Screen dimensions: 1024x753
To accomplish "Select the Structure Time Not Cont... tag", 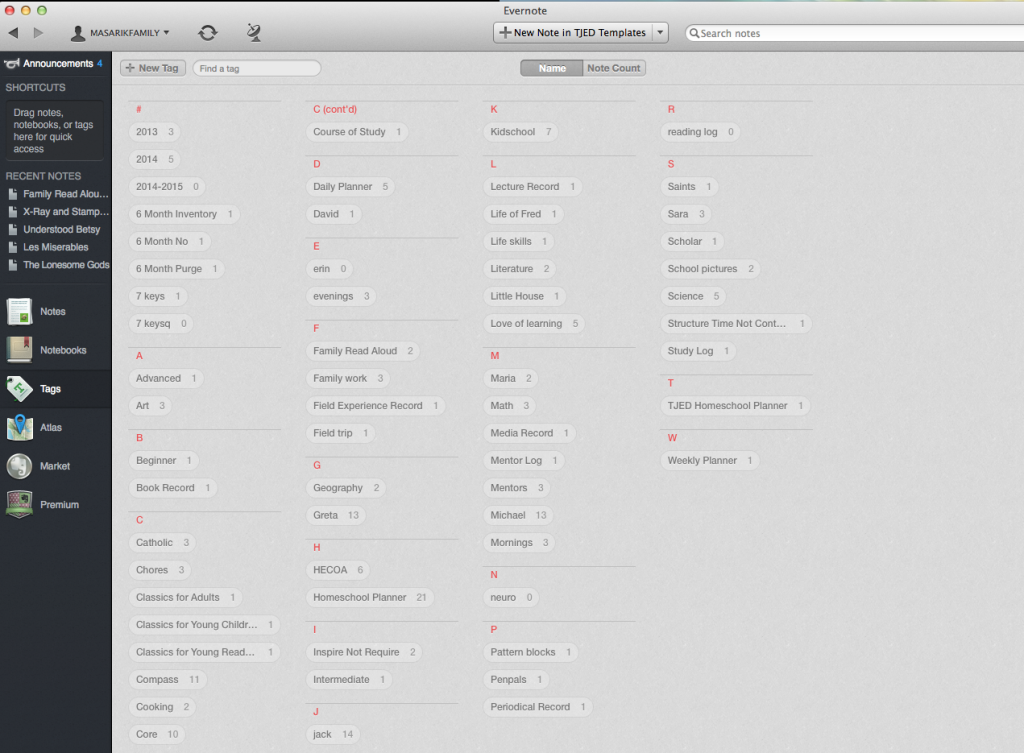I will [x=736, y=323].
